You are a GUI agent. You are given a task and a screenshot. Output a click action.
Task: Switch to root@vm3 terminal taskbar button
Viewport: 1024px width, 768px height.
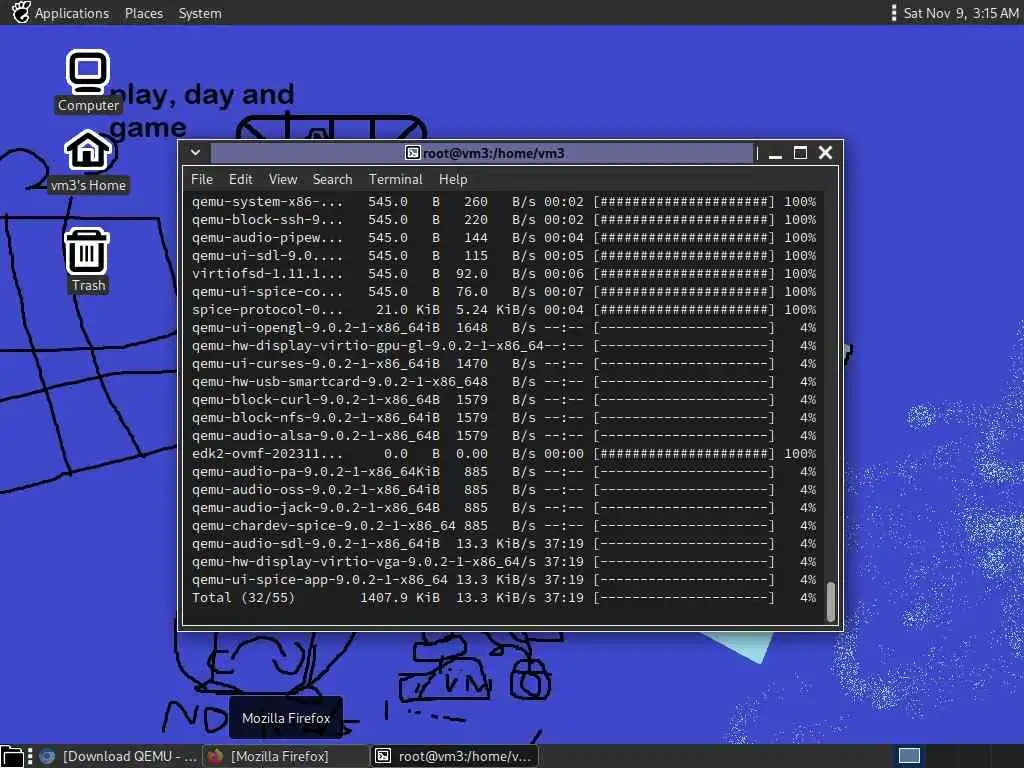pyautogui.click(x=455, y=756)
